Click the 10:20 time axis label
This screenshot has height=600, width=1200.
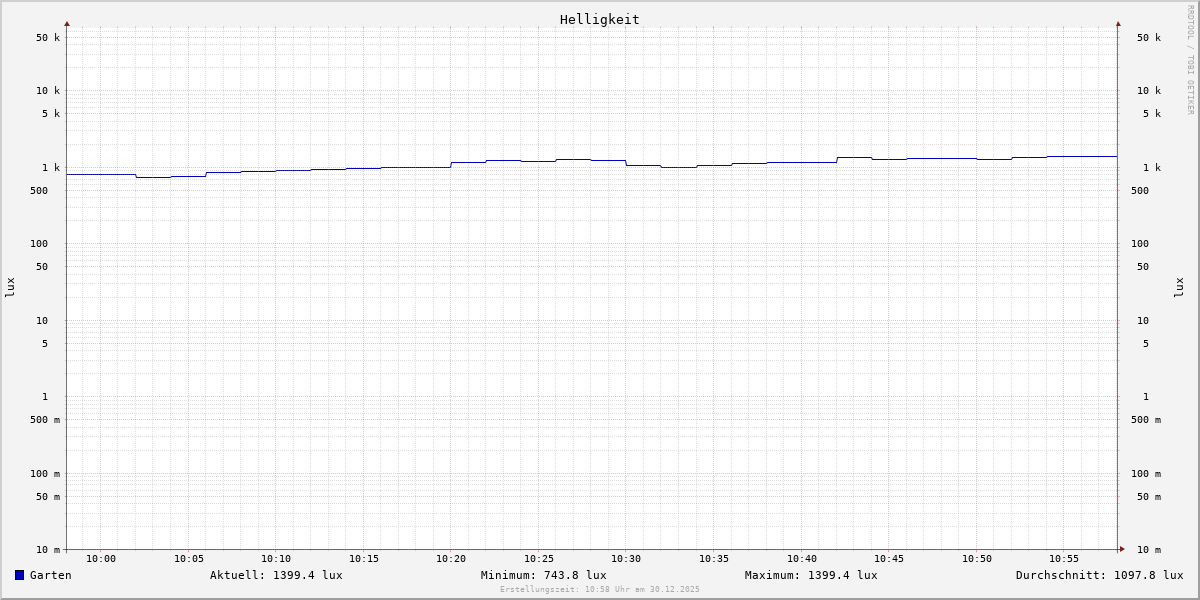coord(451,559)
